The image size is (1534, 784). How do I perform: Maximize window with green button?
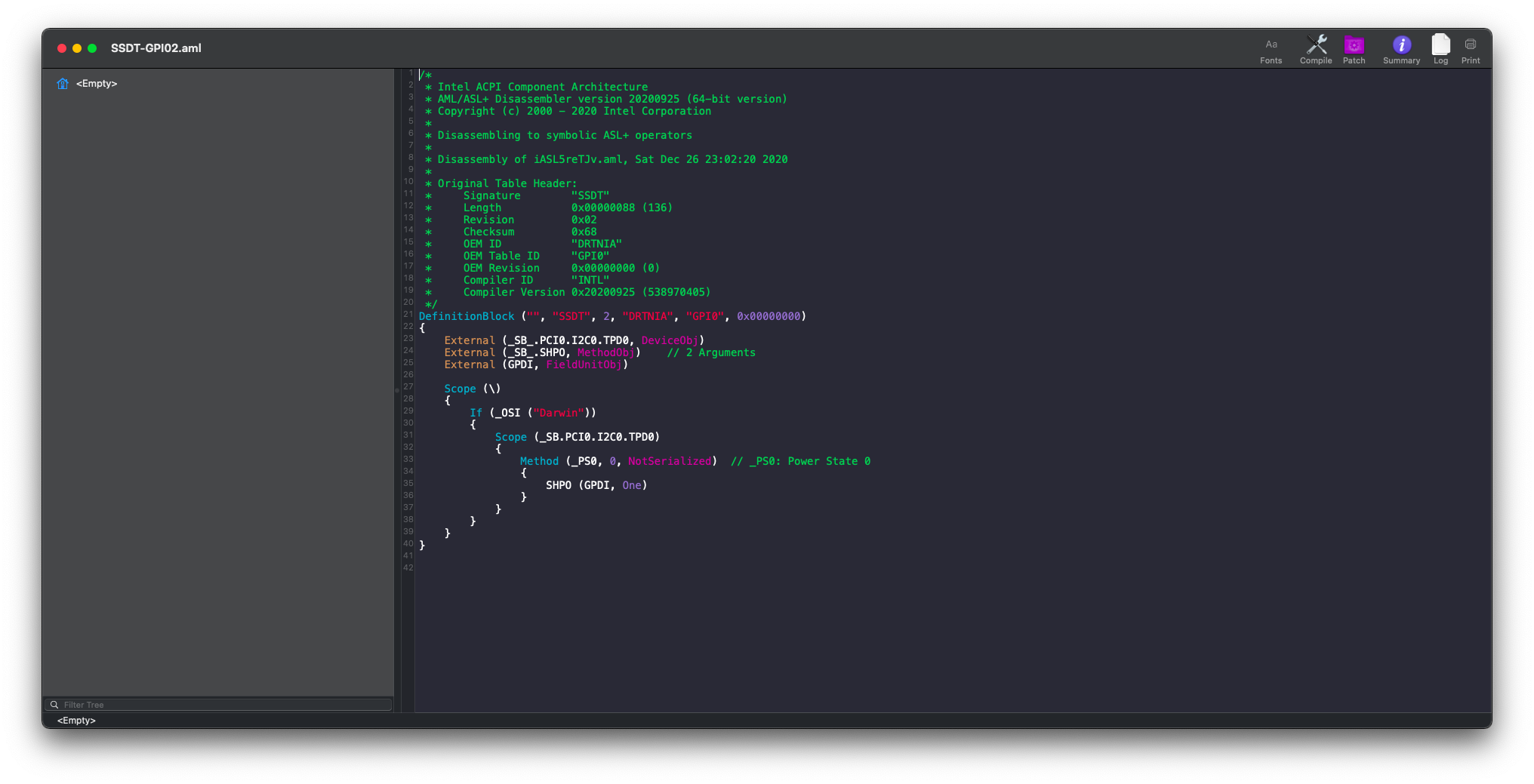pos(92,48)
